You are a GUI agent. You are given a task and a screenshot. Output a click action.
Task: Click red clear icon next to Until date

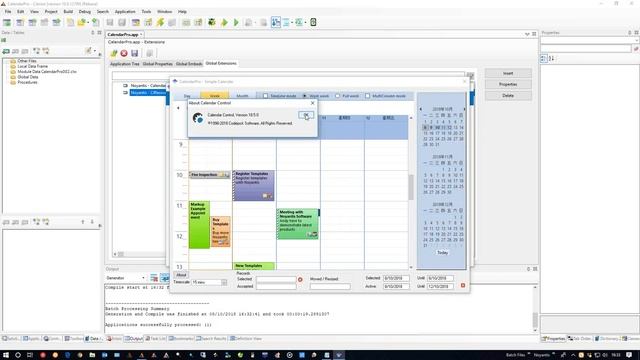point(463,285)
